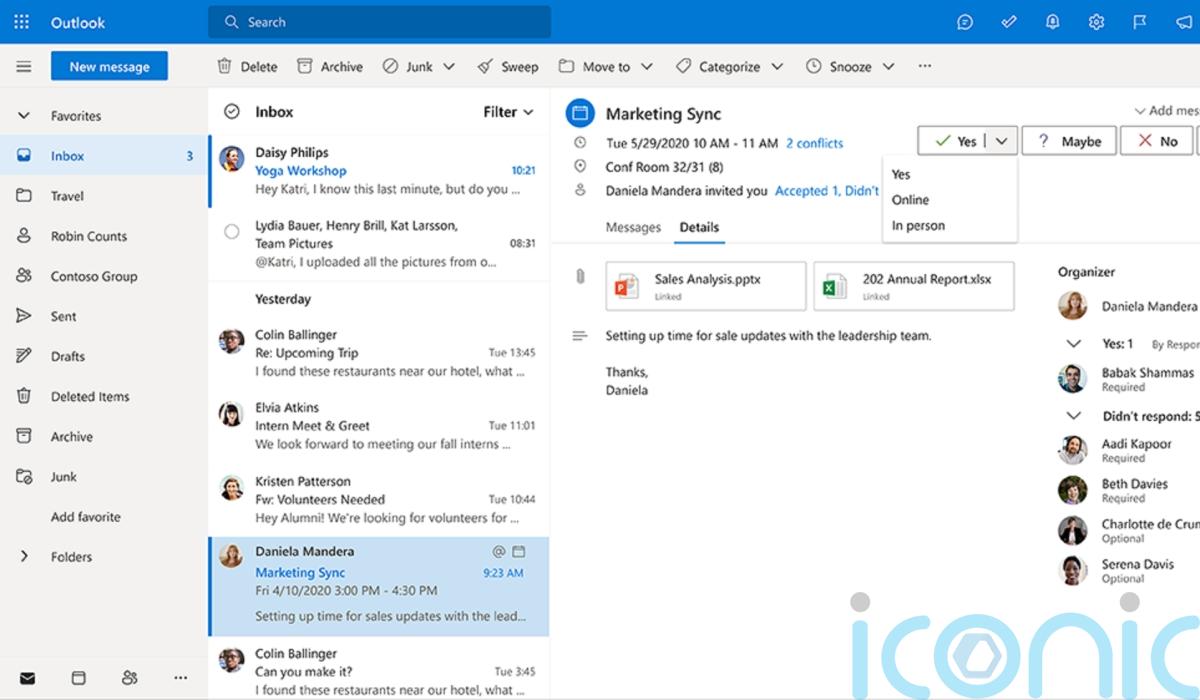Viewport: 1200px width, 700px height.
Task: Open more apps ellipsis in bottom bar
Action: 181,678
